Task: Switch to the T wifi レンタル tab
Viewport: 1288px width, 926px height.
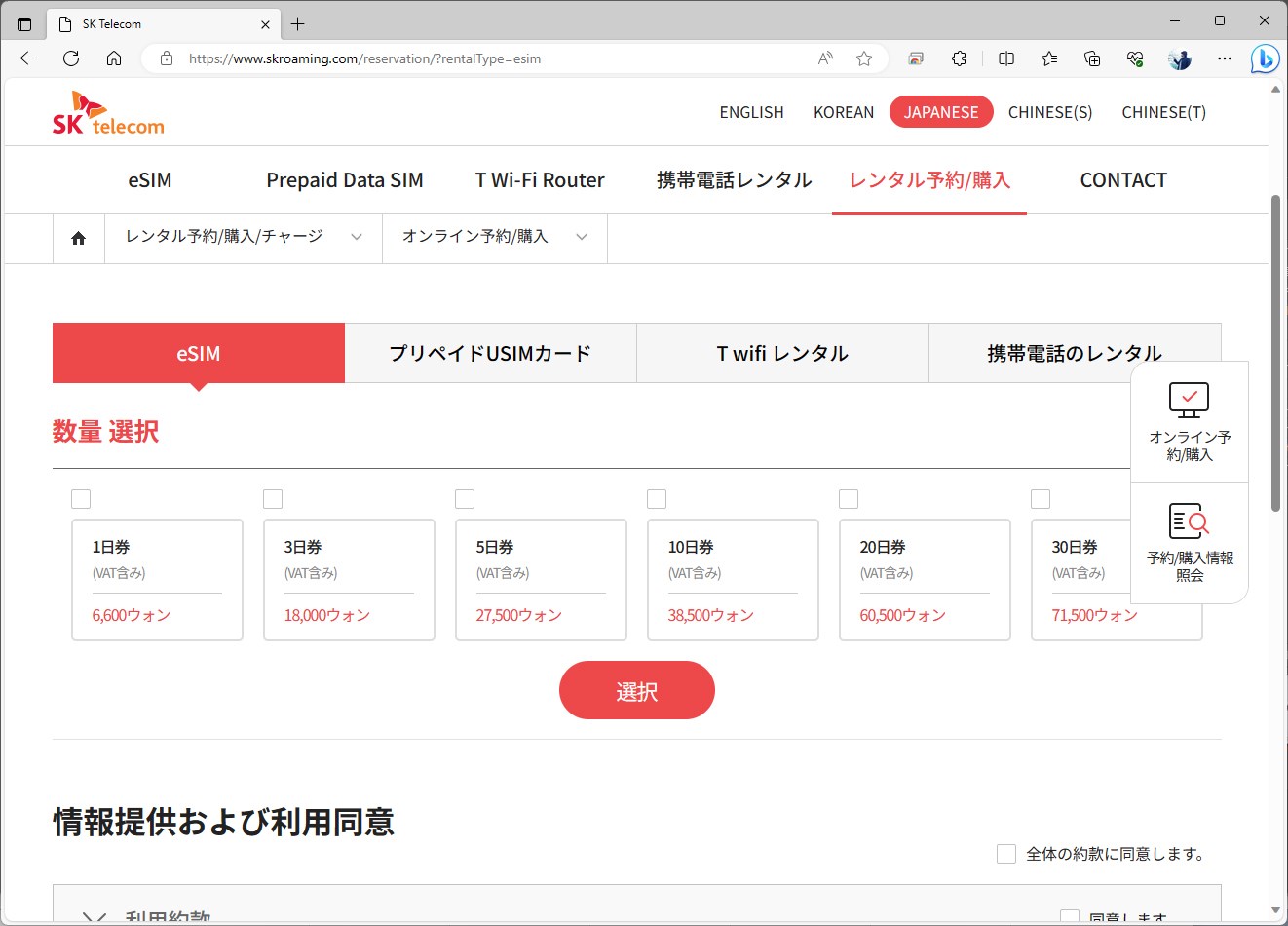Action: click(x=782, y=353)
